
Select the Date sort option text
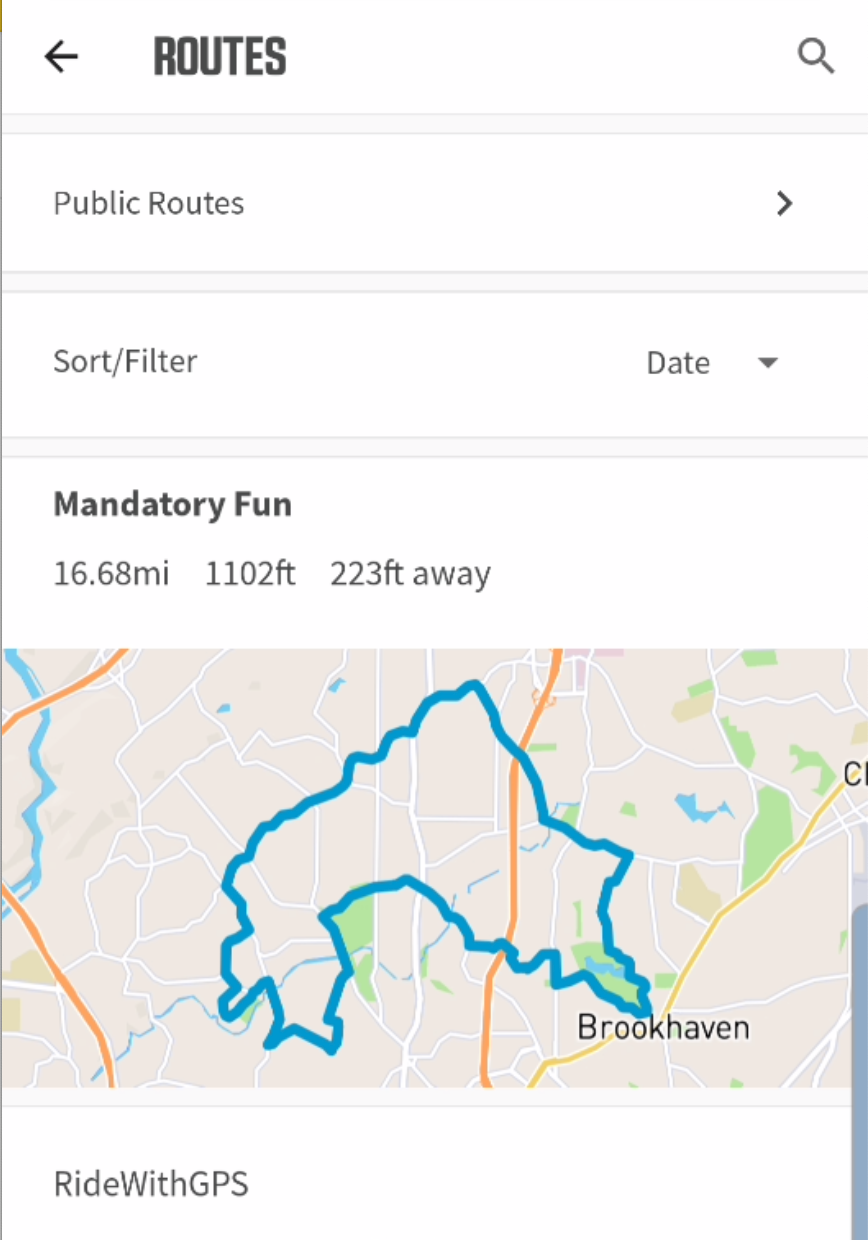coord(678,363)
